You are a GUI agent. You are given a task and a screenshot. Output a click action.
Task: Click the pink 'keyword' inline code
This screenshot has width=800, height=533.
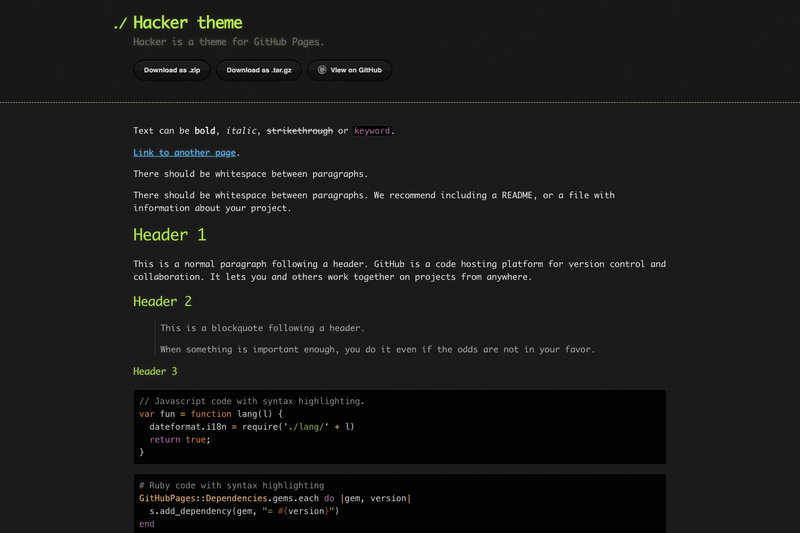pos(372,131)
